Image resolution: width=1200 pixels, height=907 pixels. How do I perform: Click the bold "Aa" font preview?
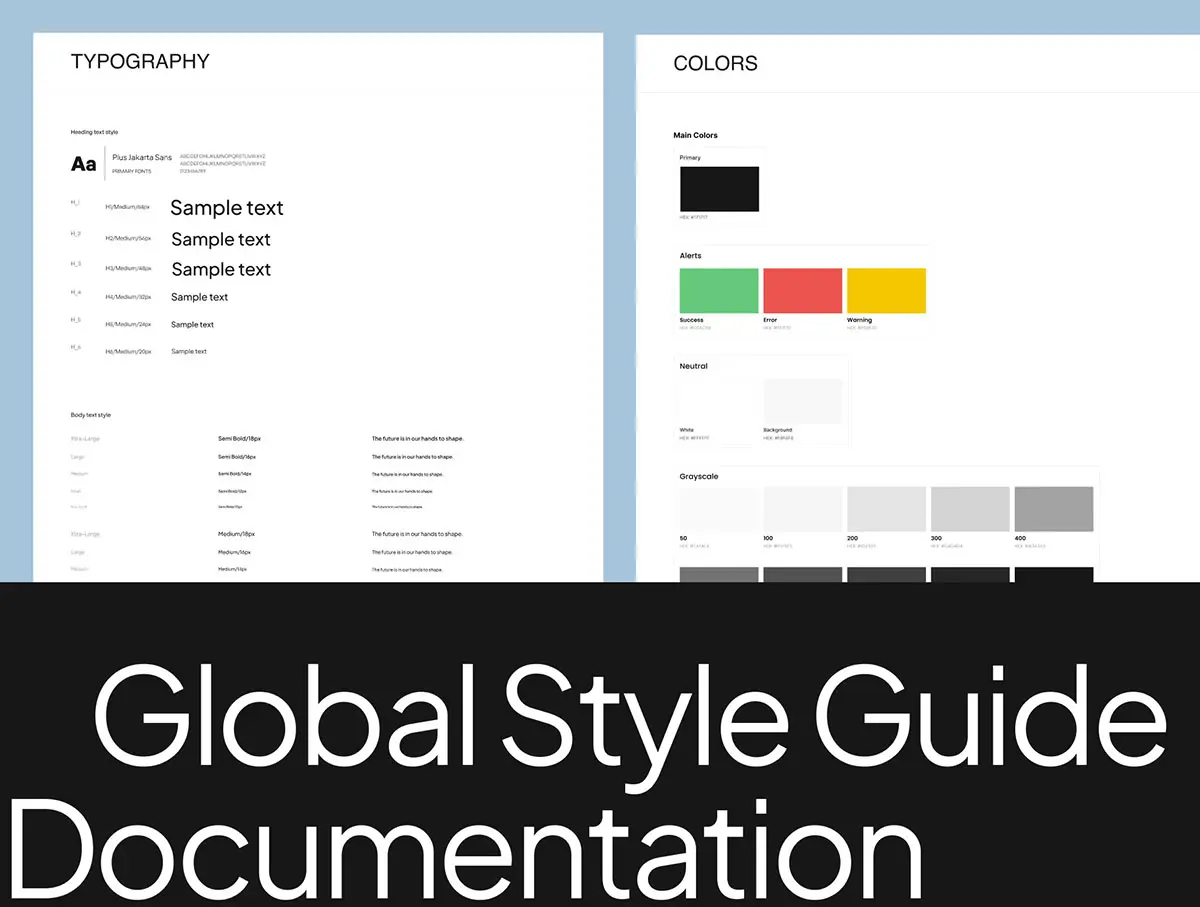coord(84,164)
